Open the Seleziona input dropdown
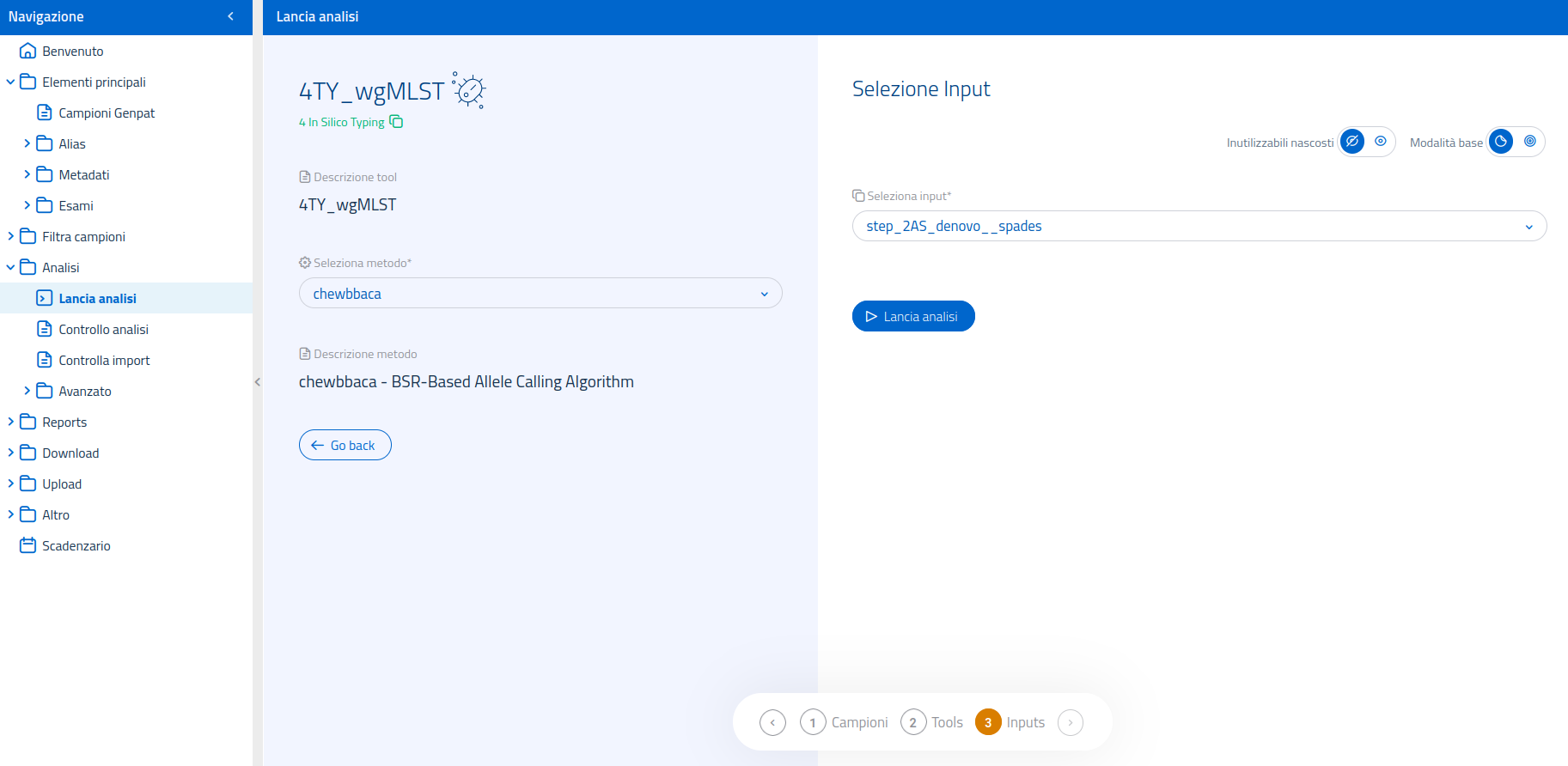The width and height of the screenshot is (1568, 766). pos(1199,227)
